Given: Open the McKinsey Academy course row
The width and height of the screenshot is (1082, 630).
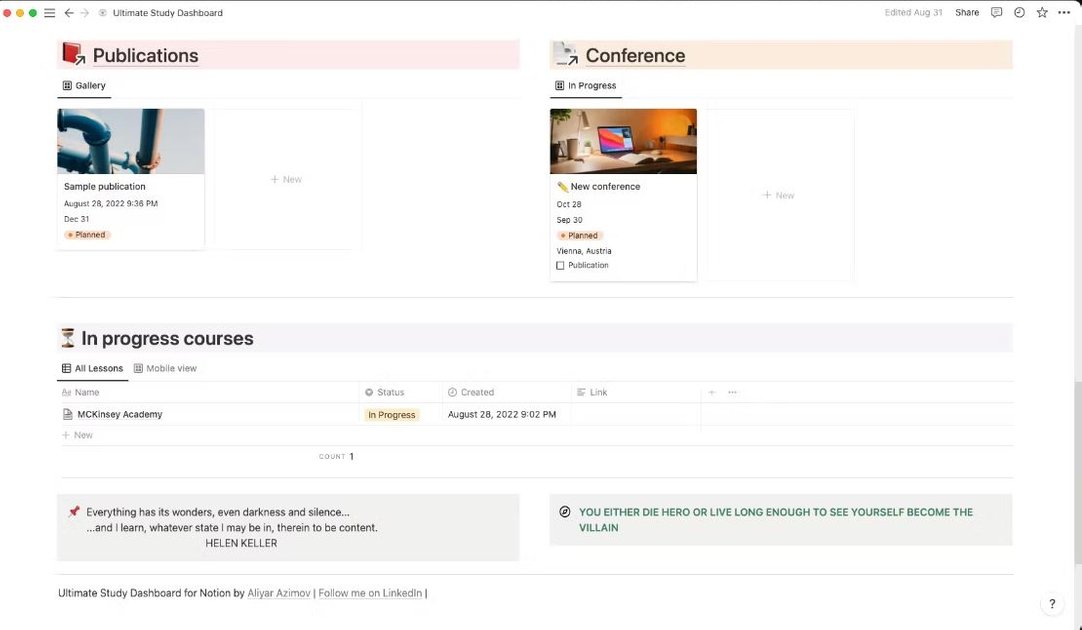Looking at the screenshot, I should pyautogui.click(x=119, y=414).
